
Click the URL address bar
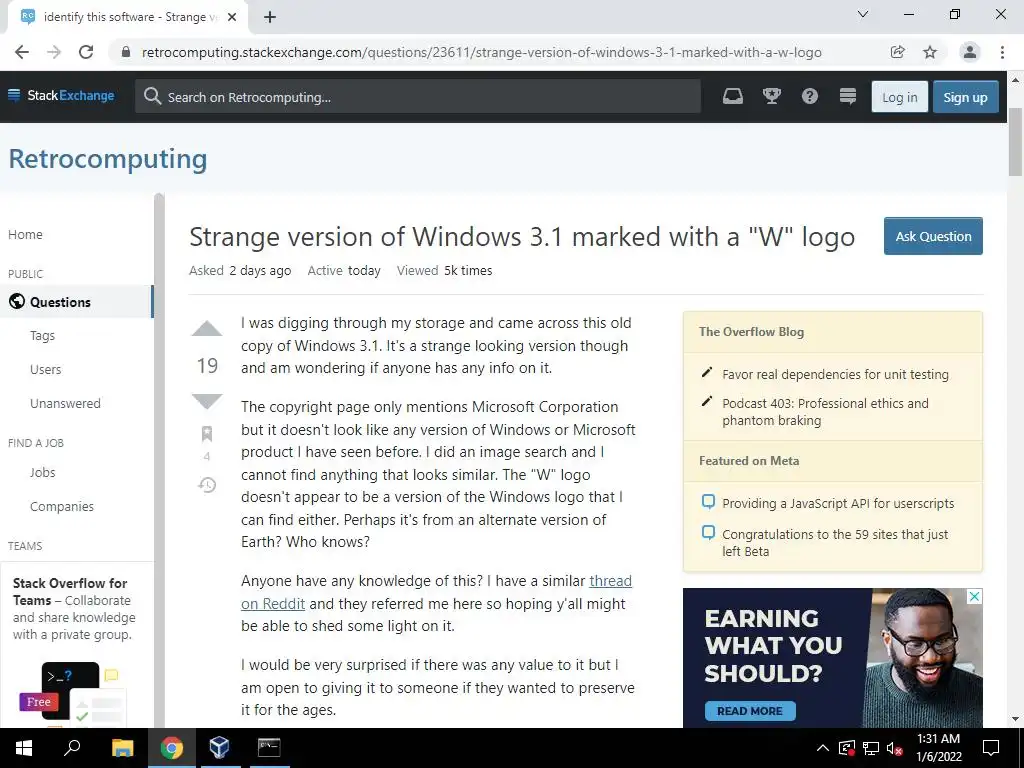(x=481, y=52)
